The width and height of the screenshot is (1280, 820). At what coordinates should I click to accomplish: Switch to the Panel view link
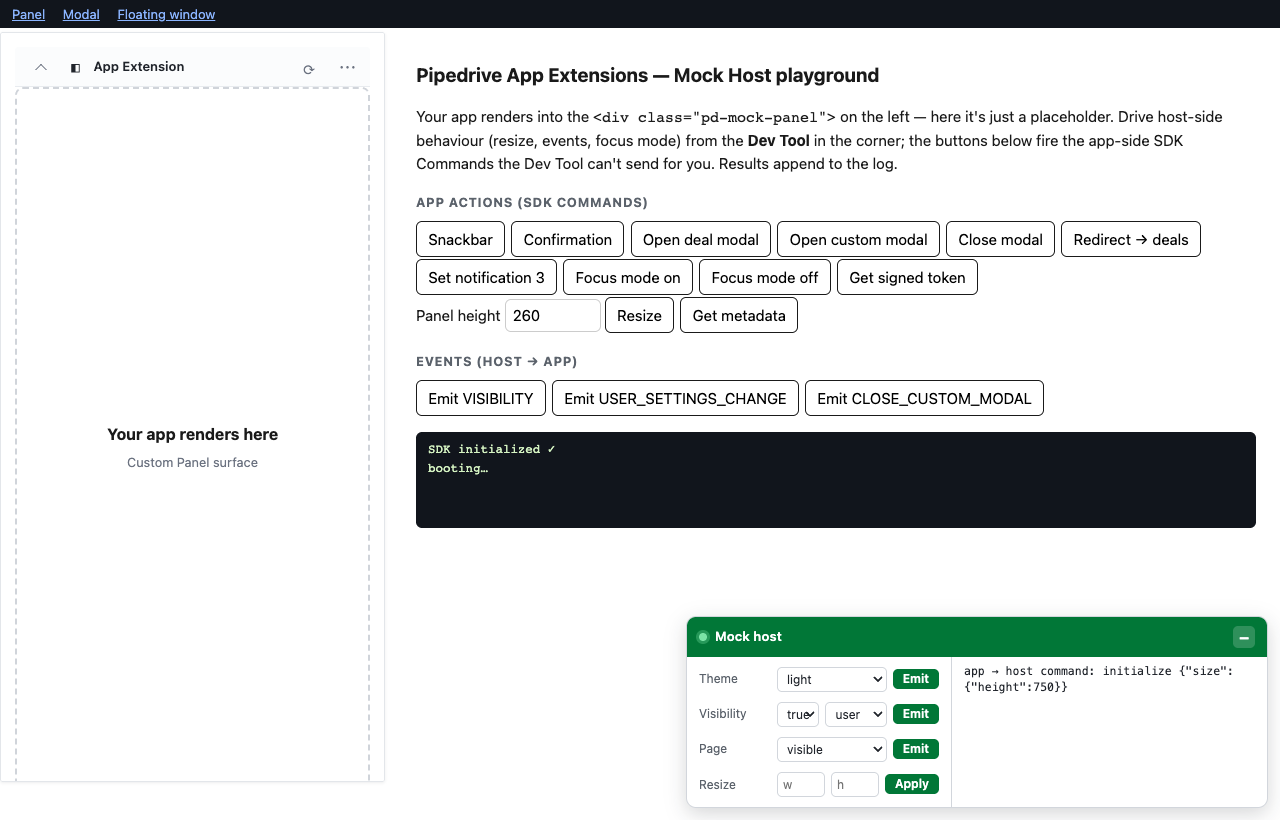click(x=29, y=14)
